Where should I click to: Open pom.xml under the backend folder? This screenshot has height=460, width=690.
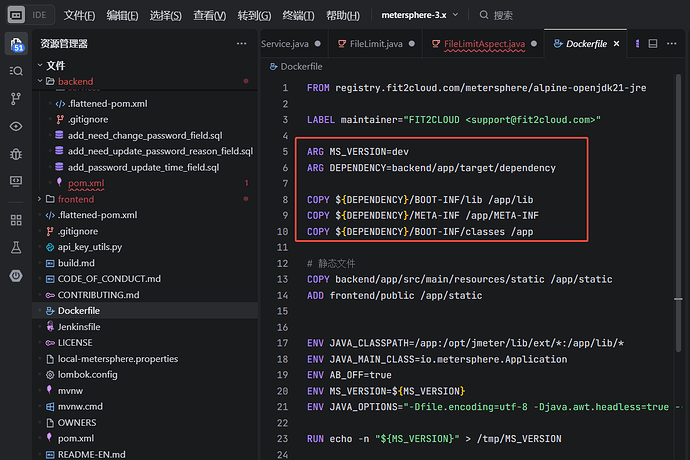(84, 183)
